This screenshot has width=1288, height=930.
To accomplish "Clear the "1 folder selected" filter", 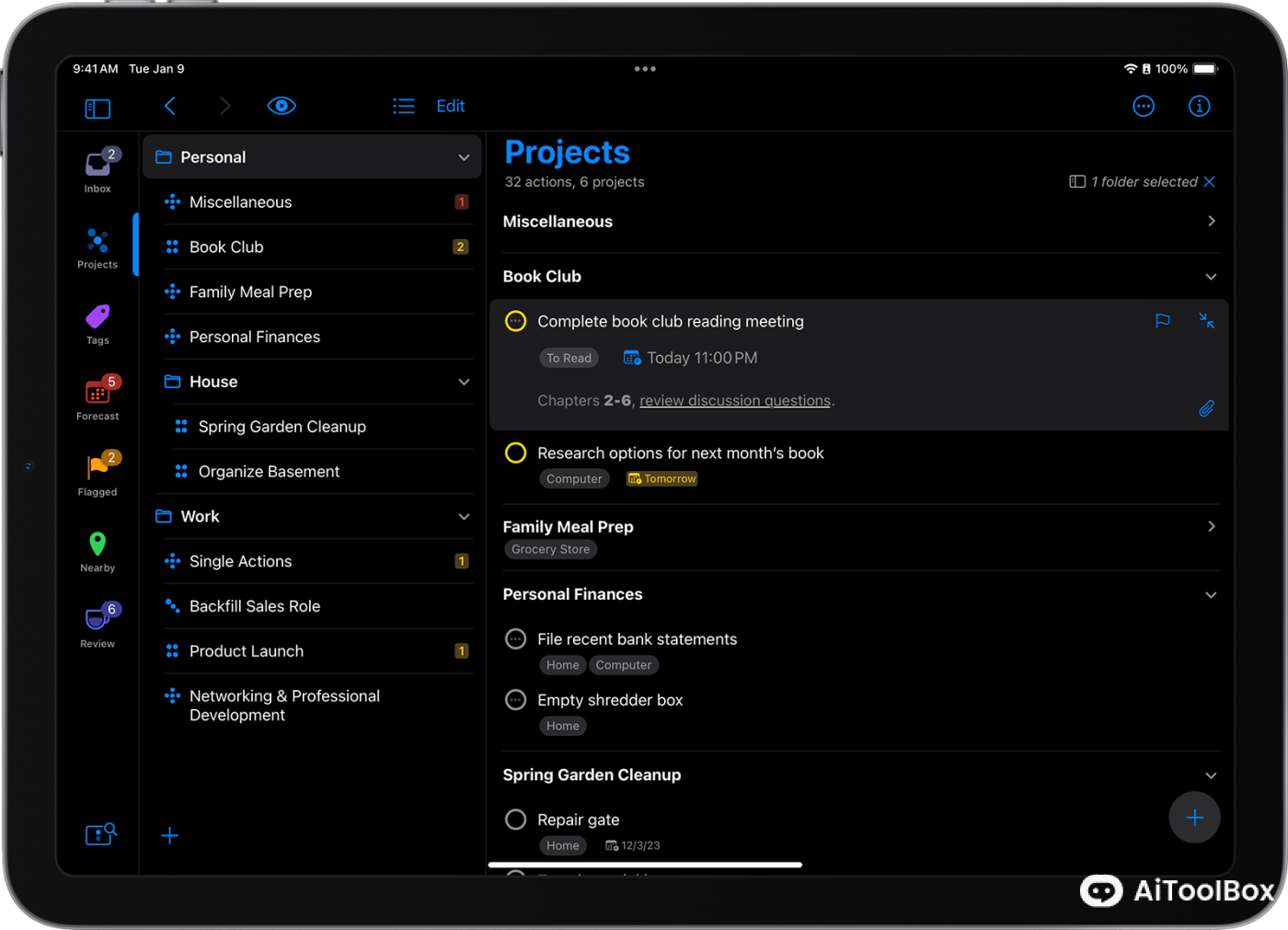I will [1208, 181].
